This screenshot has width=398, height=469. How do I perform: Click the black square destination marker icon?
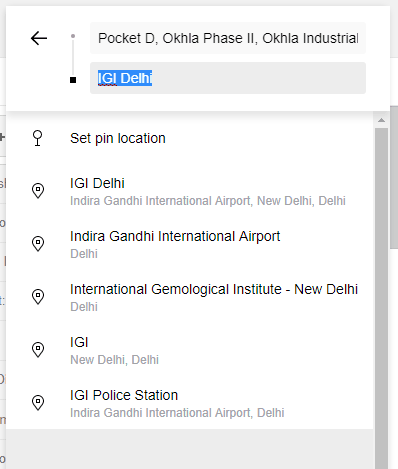[x=73, y=80]
